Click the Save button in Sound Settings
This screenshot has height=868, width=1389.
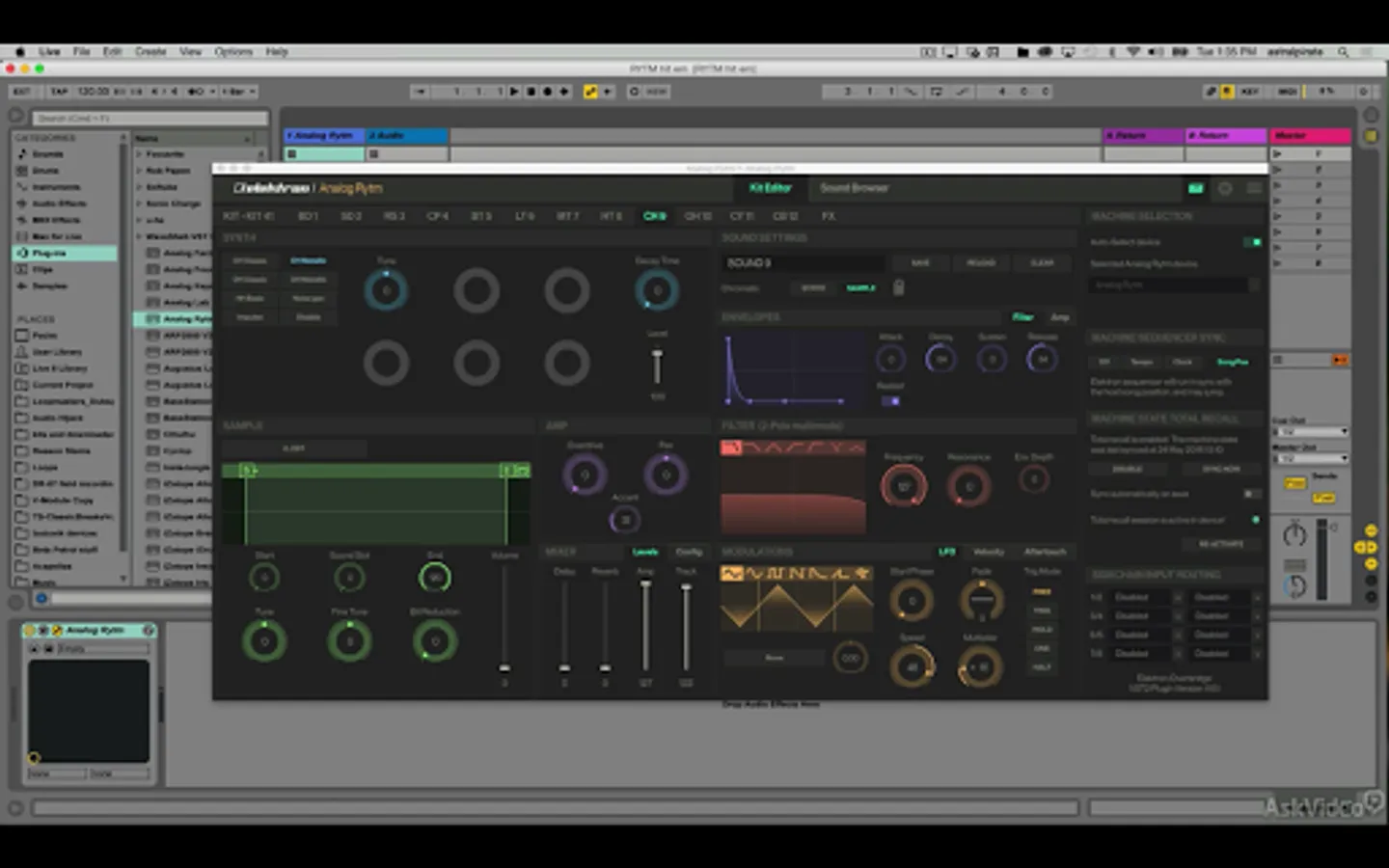[920, 263]
